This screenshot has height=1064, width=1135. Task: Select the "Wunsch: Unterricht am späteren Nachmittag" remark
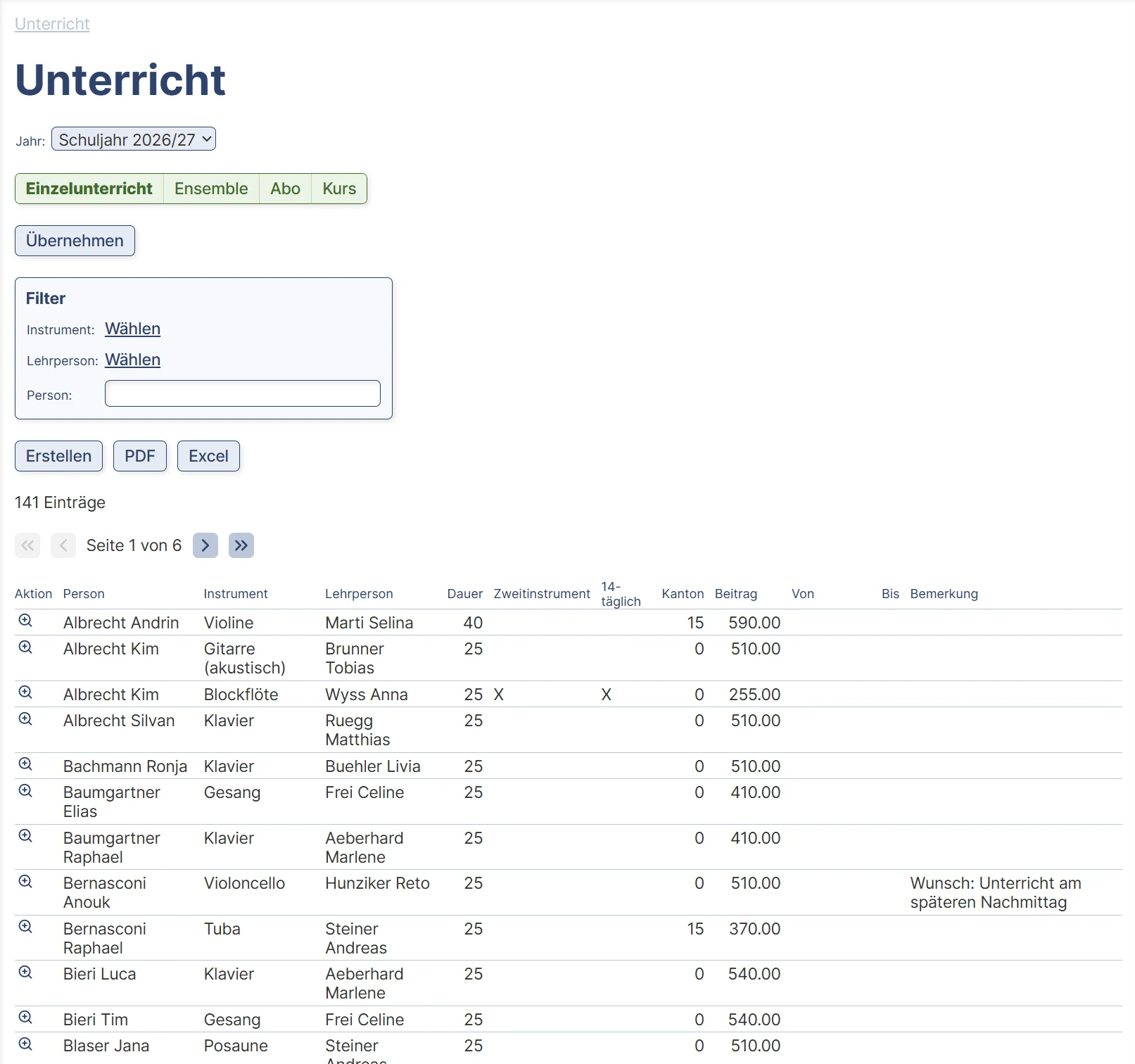(996, 892)
